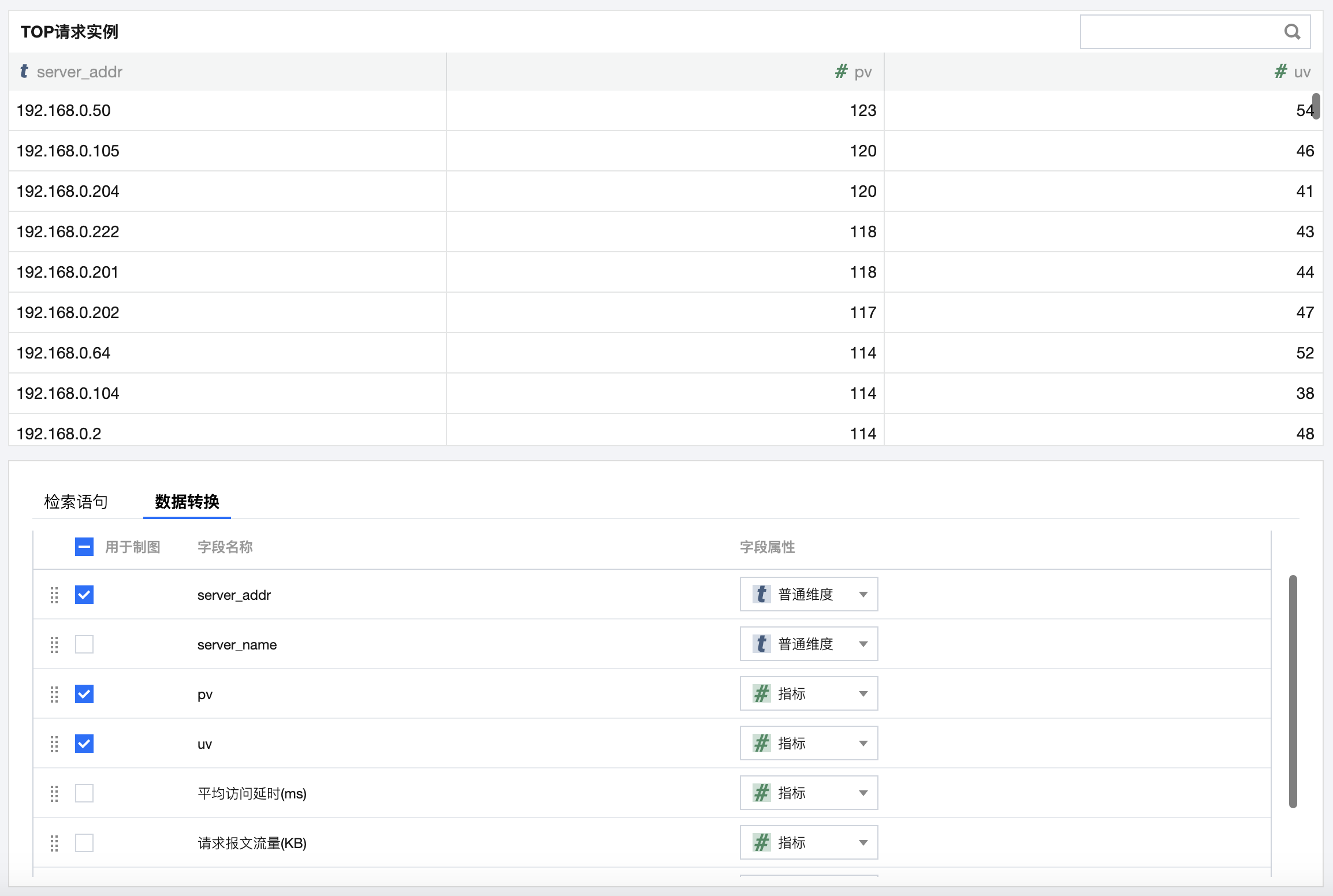Switch to the 检索语句 tab
This screenshot has height=896, width=1333.
point(76,502)
